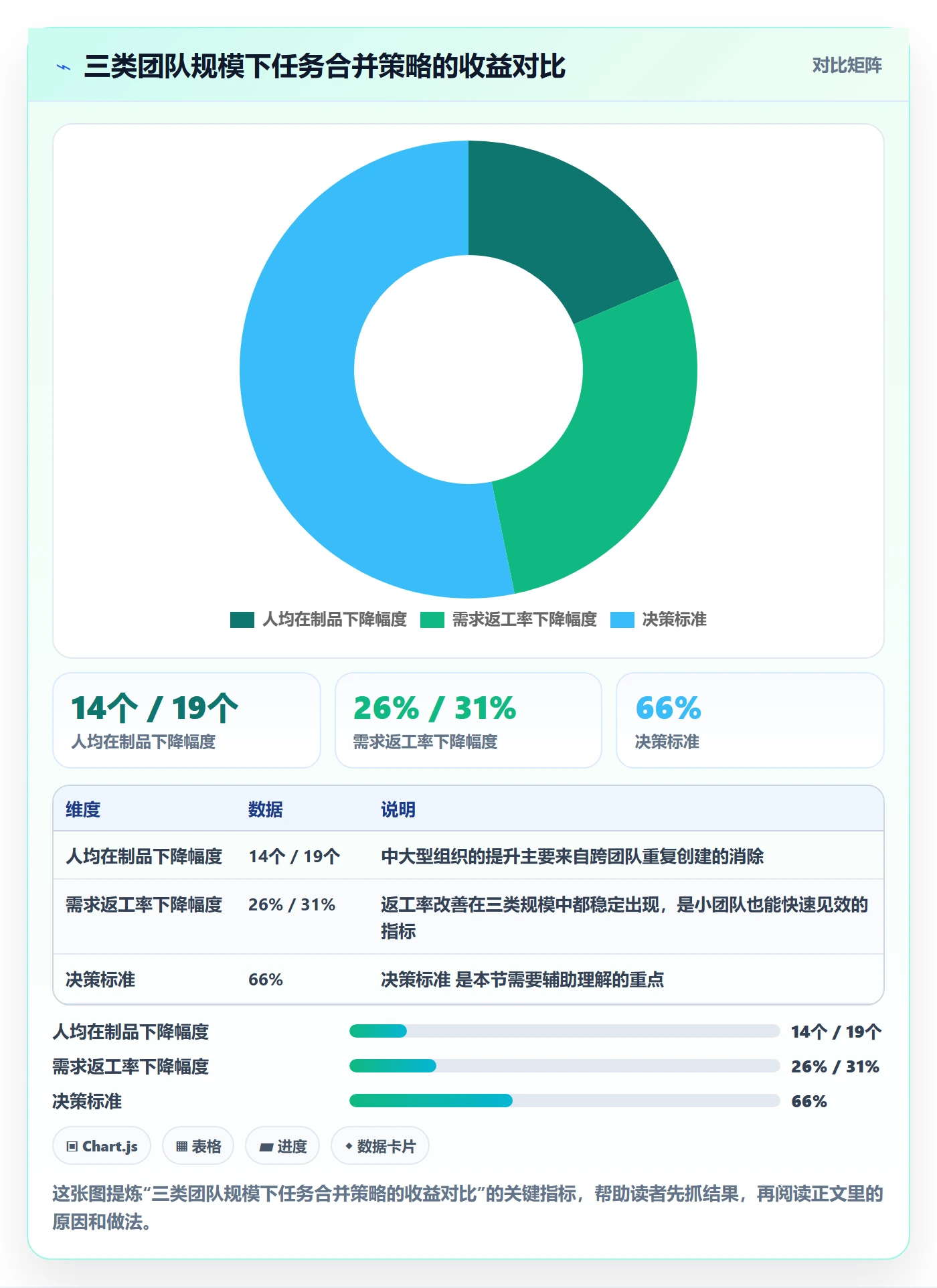Toggle the 人均在制品下降幅度 legend color swatch

coord(242,620)
